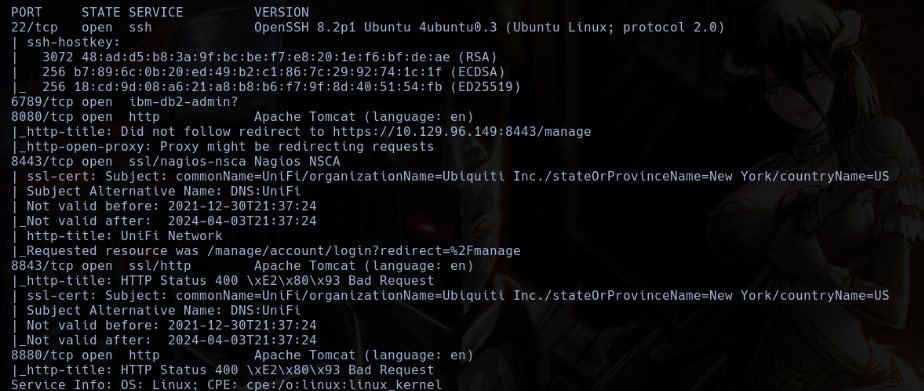924x391 pixels.
Task: Click the Service Info OS Linux line
Action: tap(226, 385)
